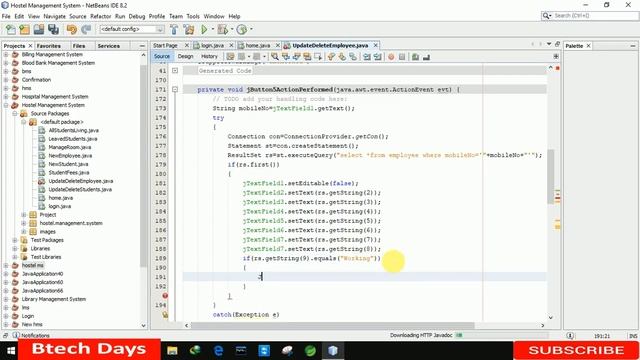640x360 pixels.
Task: Click the Save All toolbar icon
Action: pyautogui.click(x=53, y=29)
